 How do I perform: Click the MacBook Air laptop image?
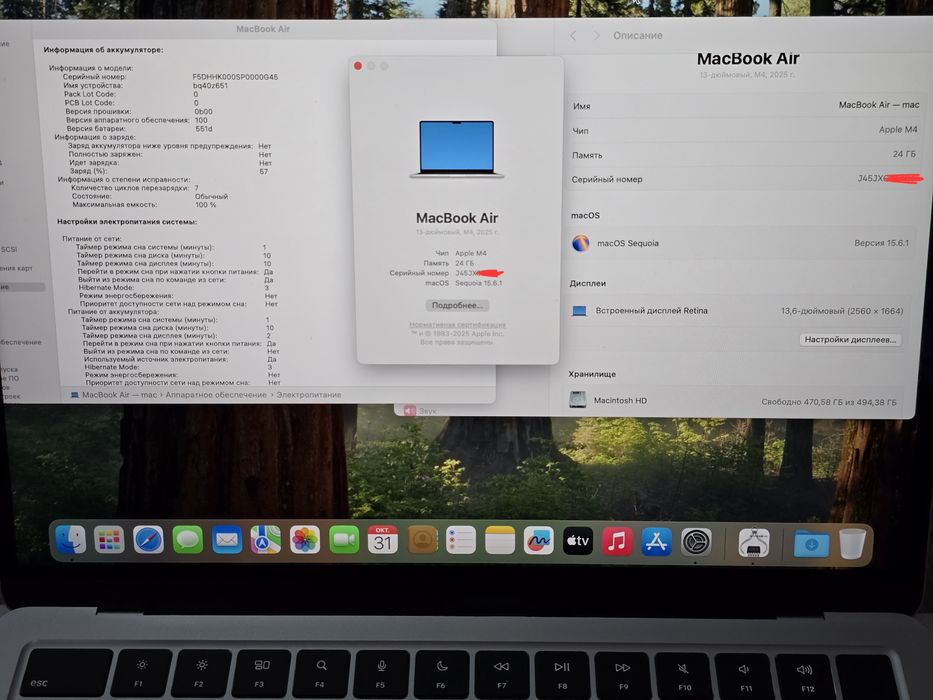click(x=457, y=149)
